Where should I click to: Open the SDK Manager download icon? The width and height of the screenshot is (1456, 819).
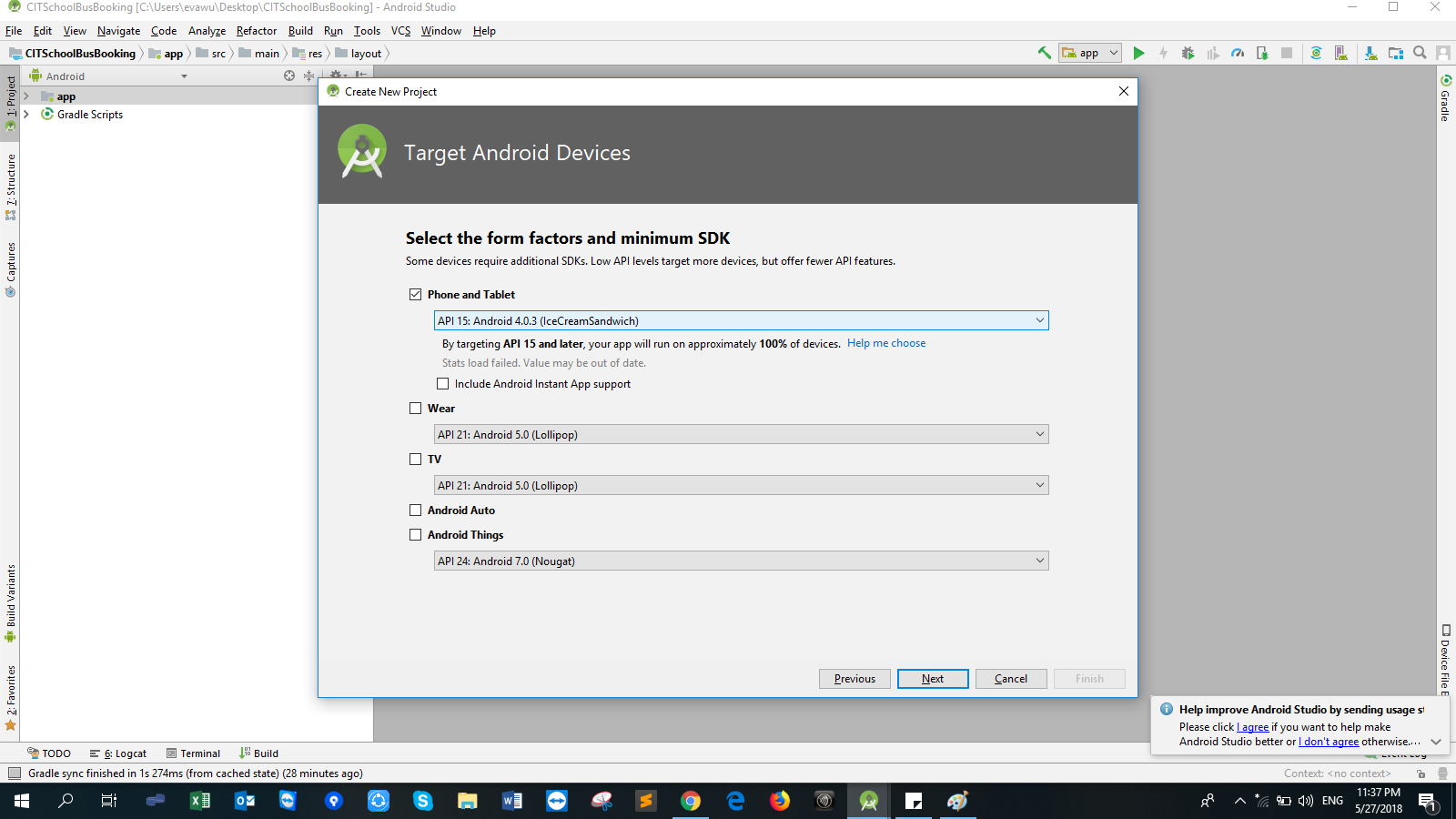[x=1370, y=53]
